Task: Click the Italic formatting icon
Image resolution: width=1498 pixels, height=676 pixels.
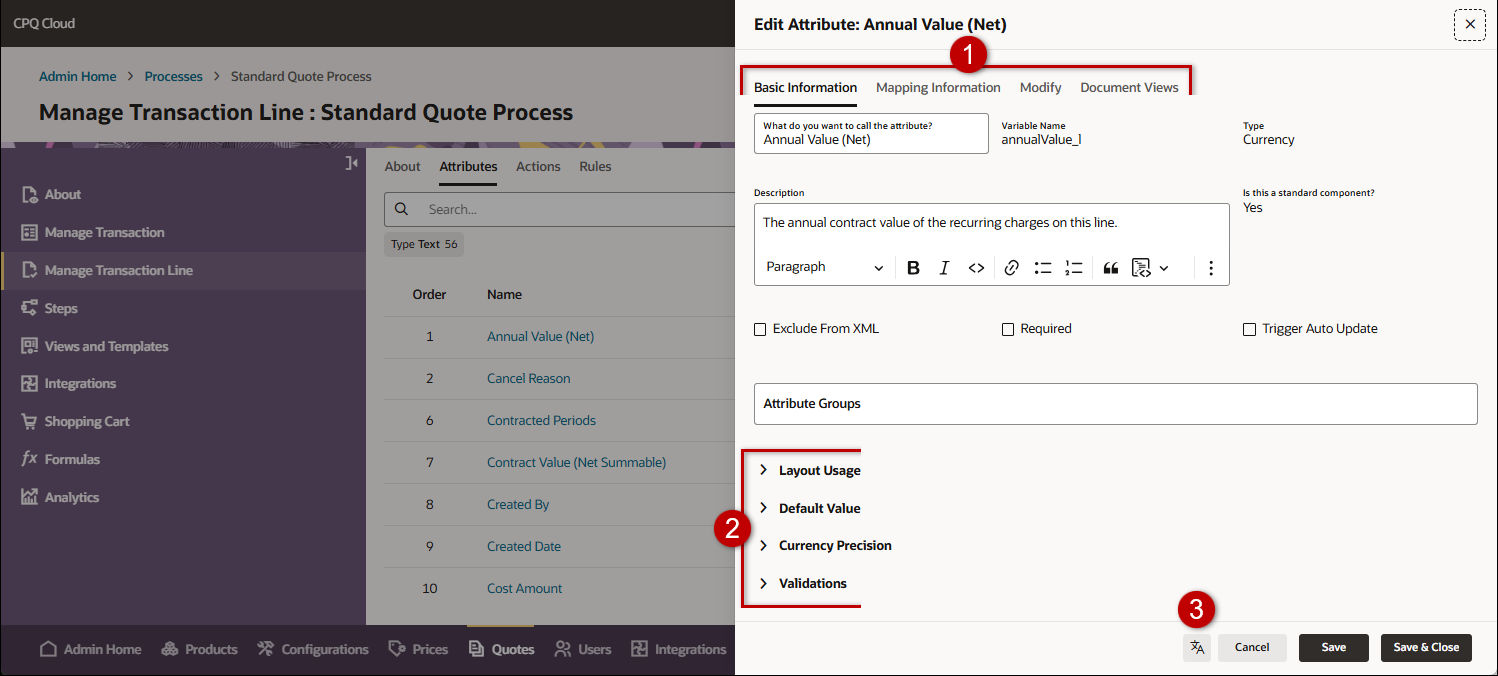Action: click(x=944, y=268)
